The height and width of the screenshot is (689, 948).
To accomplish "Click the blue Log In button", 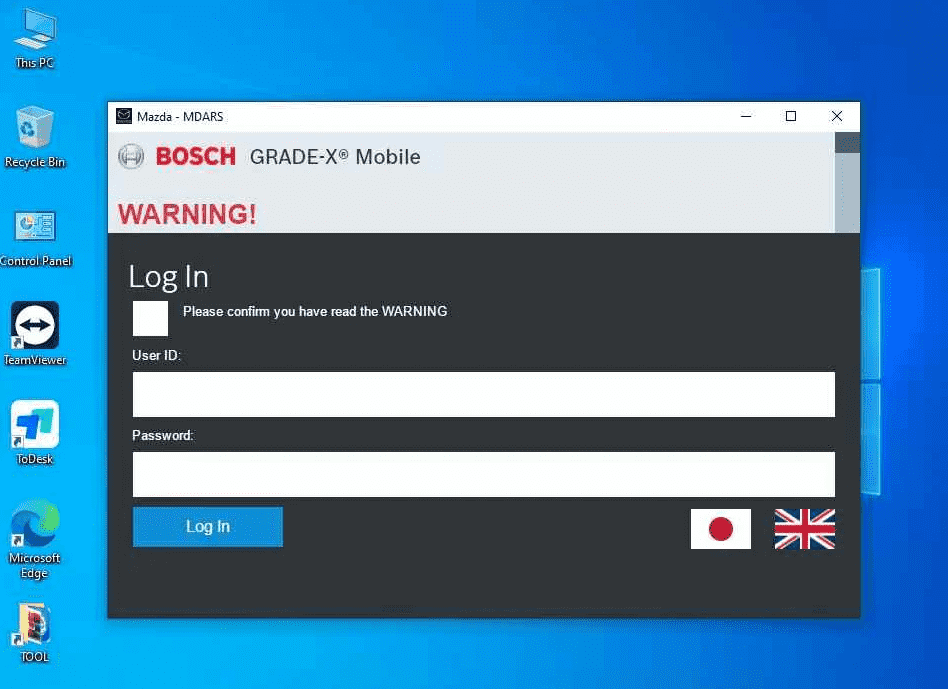I will [x=207, y=527].
